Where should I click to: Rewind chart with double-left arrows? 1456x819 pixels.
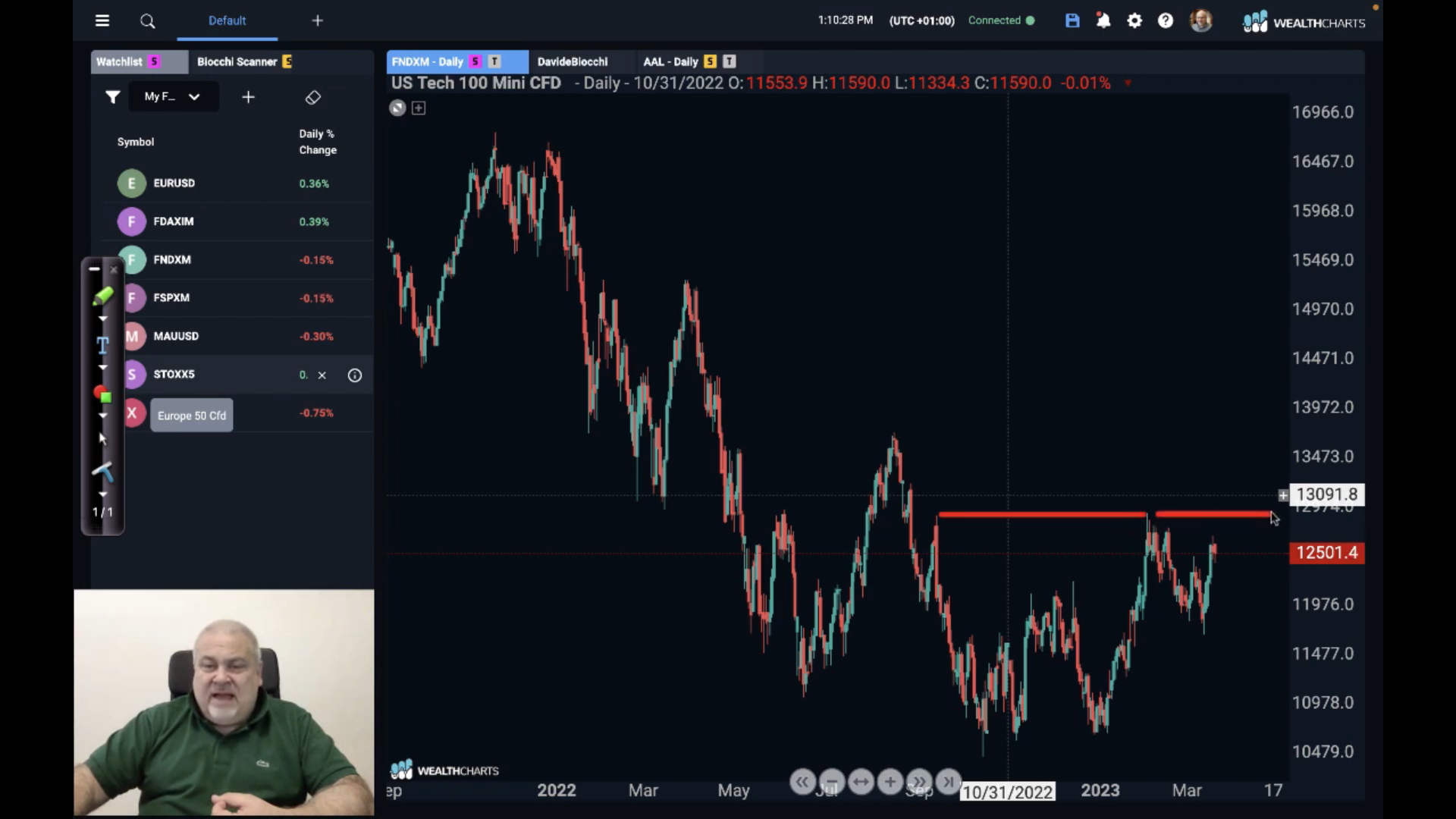pyautogui.click(x=802, y=782)
